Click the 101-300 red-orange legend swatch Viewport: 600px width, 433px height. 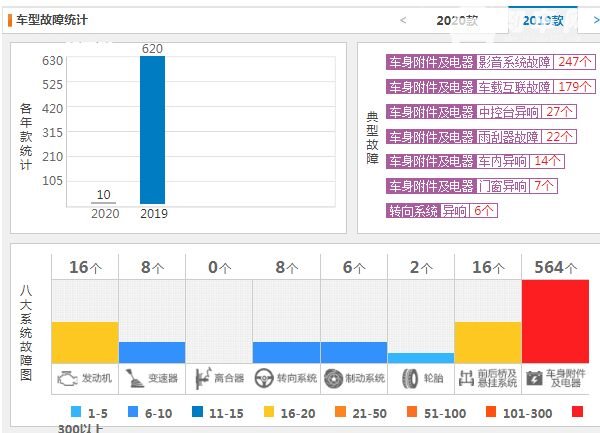491,412
